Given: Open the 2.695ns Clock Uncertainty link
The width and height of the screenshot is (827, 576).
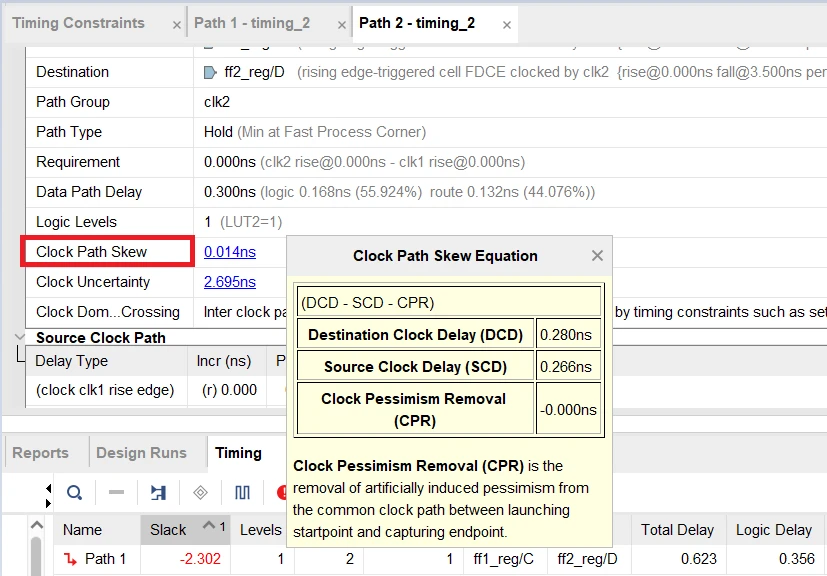Looking at the screenshot, I should (229, 282).
